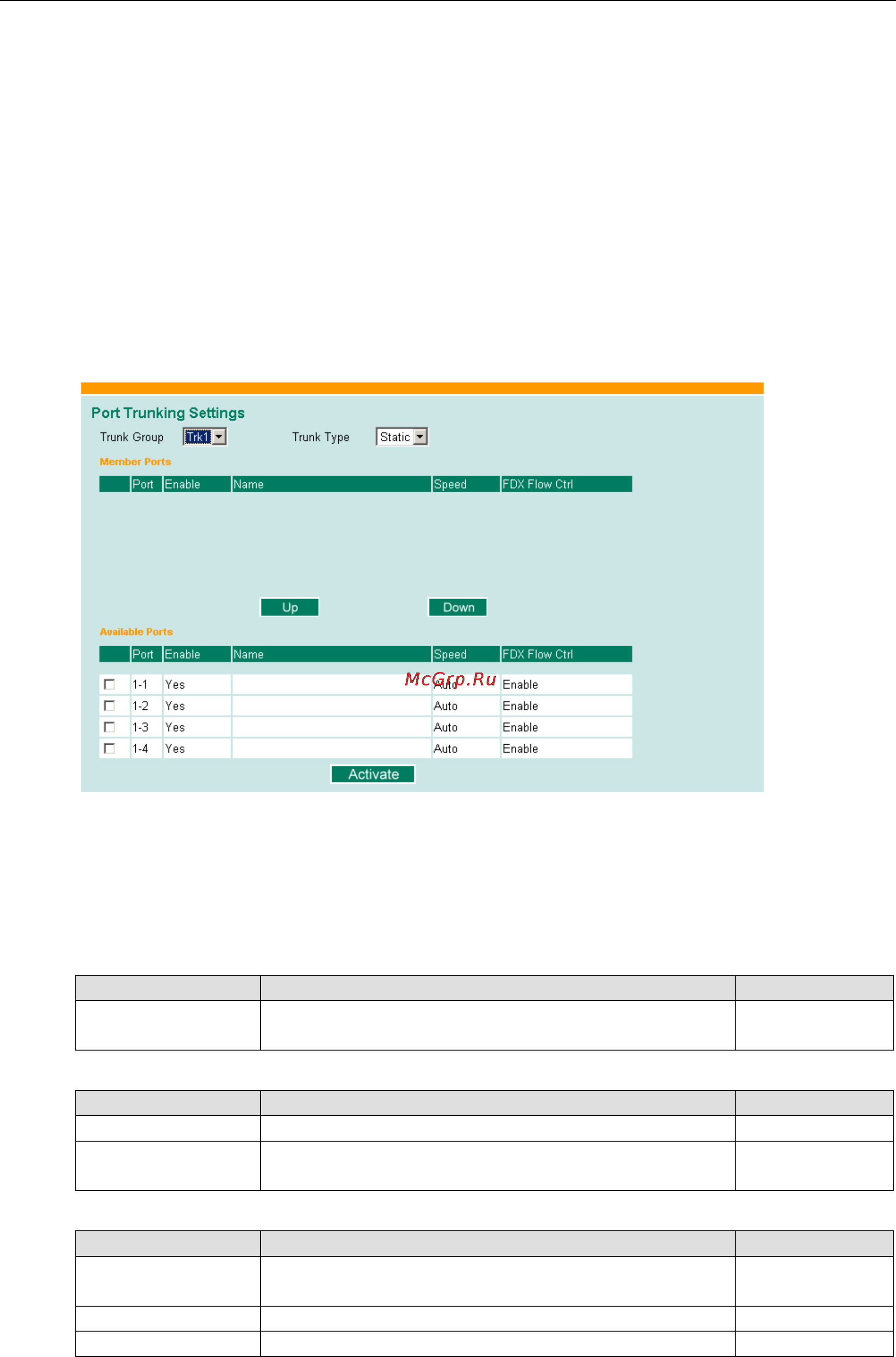Click the 'Auto' speed value for port 1-3
This screenshot has height=1357, width=896.
click(x=446, y=727)
